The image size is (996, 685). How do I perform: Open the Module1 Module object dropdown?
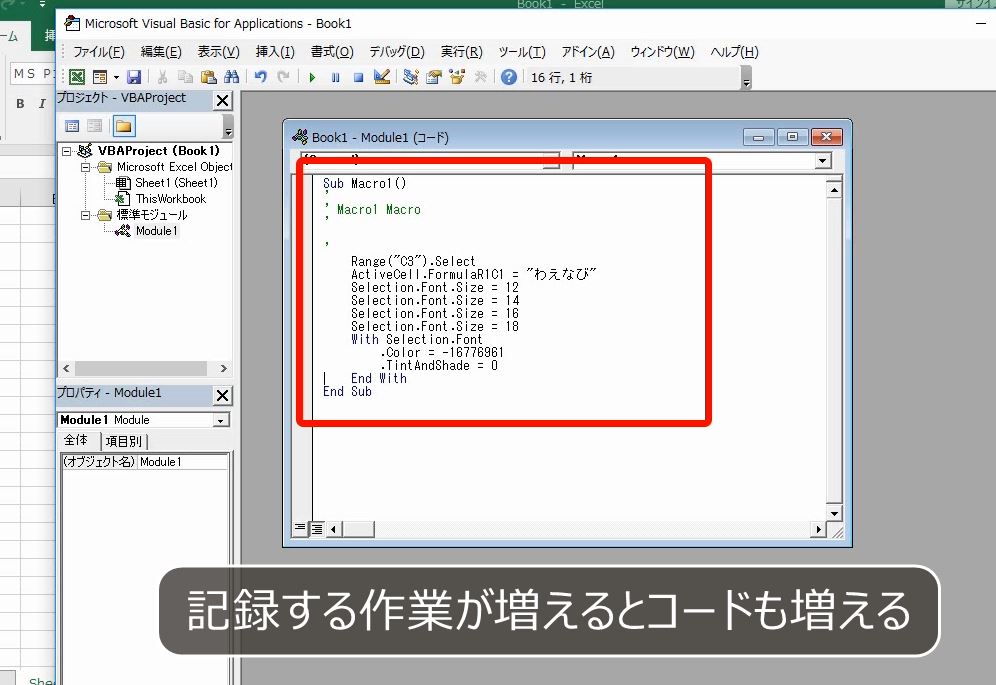220,421
